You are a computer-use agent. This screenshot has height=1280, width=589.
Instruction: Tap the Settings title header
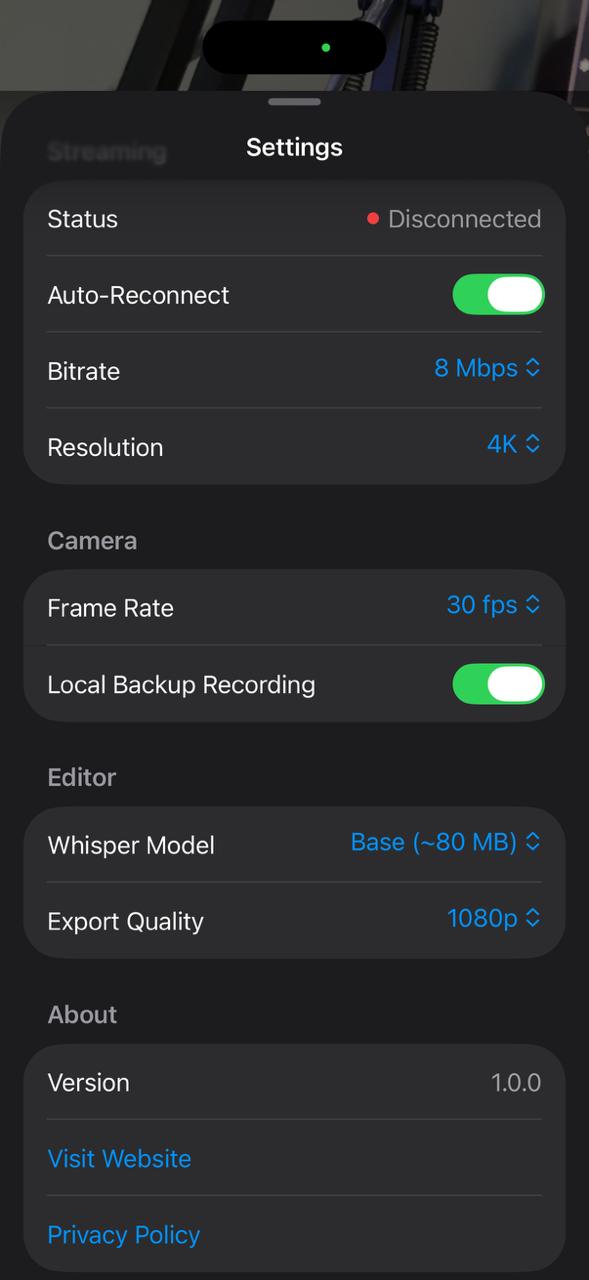(294, 146)
